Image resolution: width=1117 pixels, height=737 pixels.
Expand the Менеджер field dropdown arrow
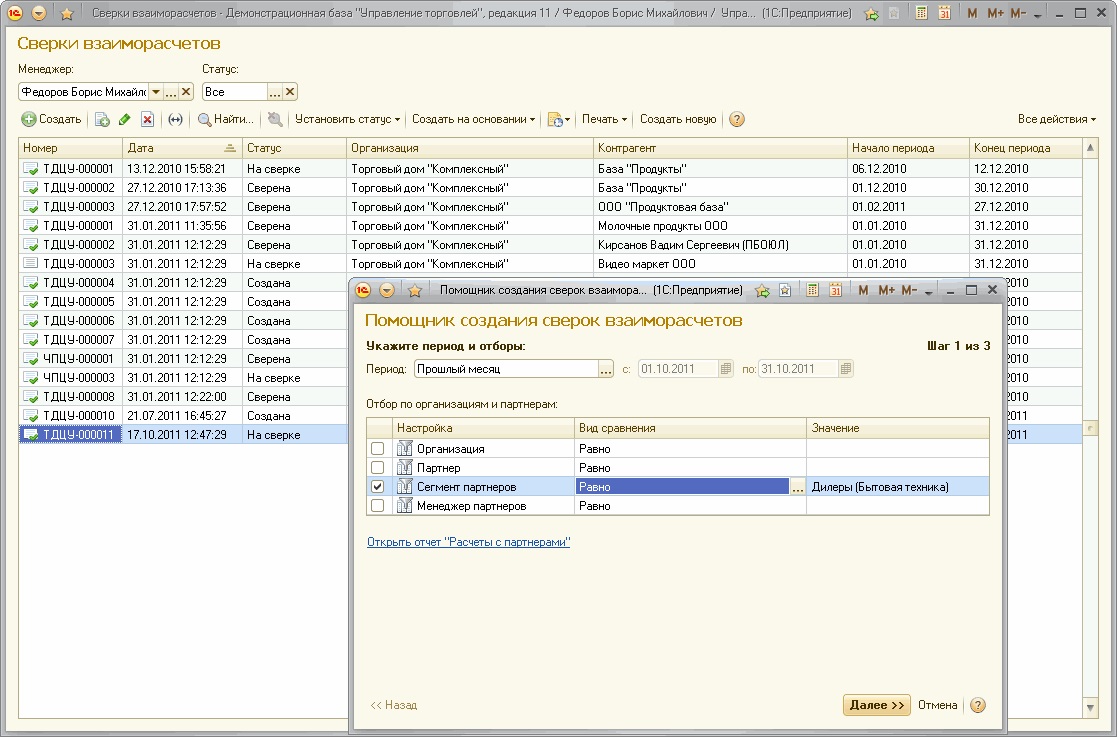pyautogui.click(x=156, y=92)
